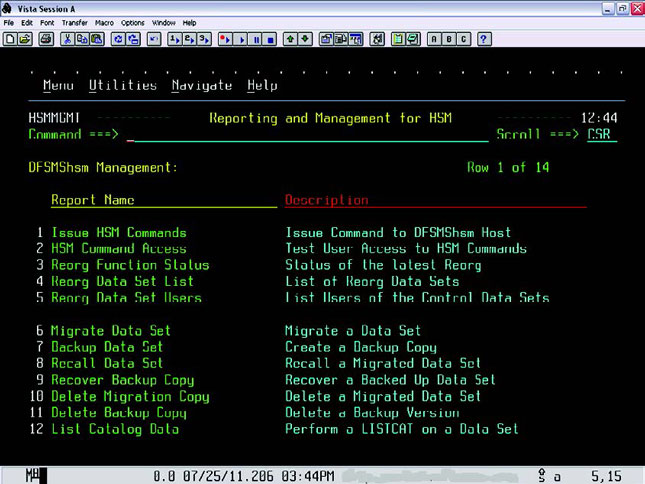Screen dimensions: 645x484
Task: Open the terminal Utilities pull-down
Action: coord(123,86)
